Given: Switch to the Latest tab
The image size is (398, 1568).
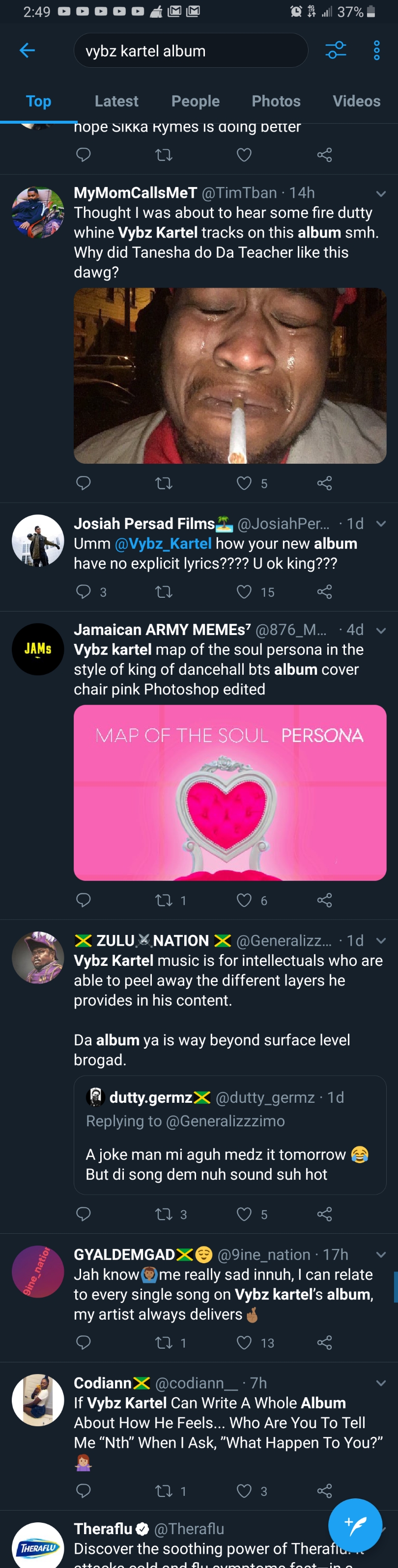Looking at the screenshot, I should point(116,101).
